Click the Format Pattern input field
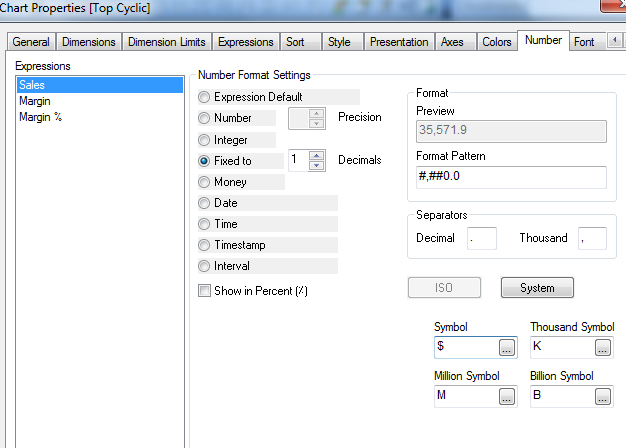Image resolution: width=626 pixels, height=448 pixels. 511,177
